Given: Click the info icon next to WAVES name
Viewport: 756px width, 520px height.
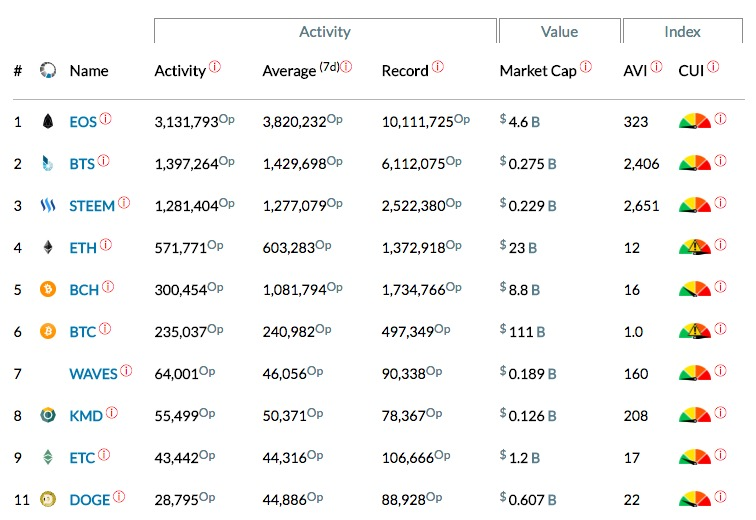Looking at the screenshot, I should (x=126, y=370).
